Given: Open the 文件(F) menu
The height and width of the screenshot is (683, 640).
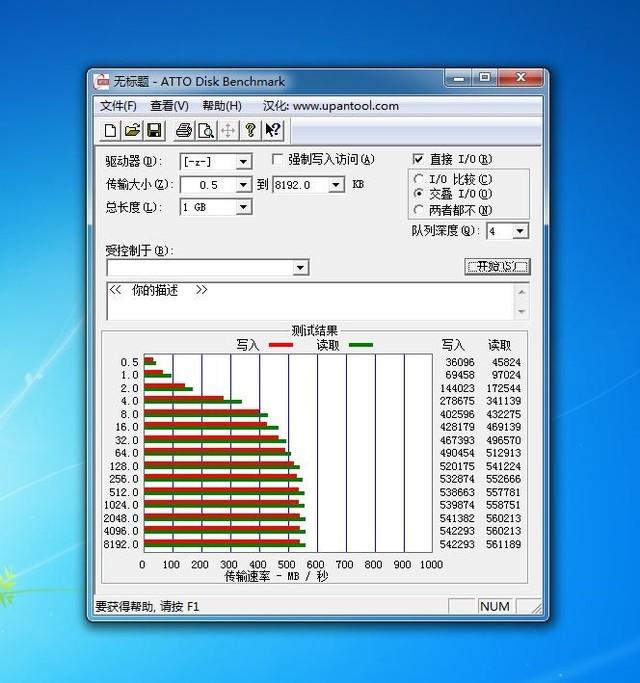Looking at the screenshot, I should [x=118, y=106].
